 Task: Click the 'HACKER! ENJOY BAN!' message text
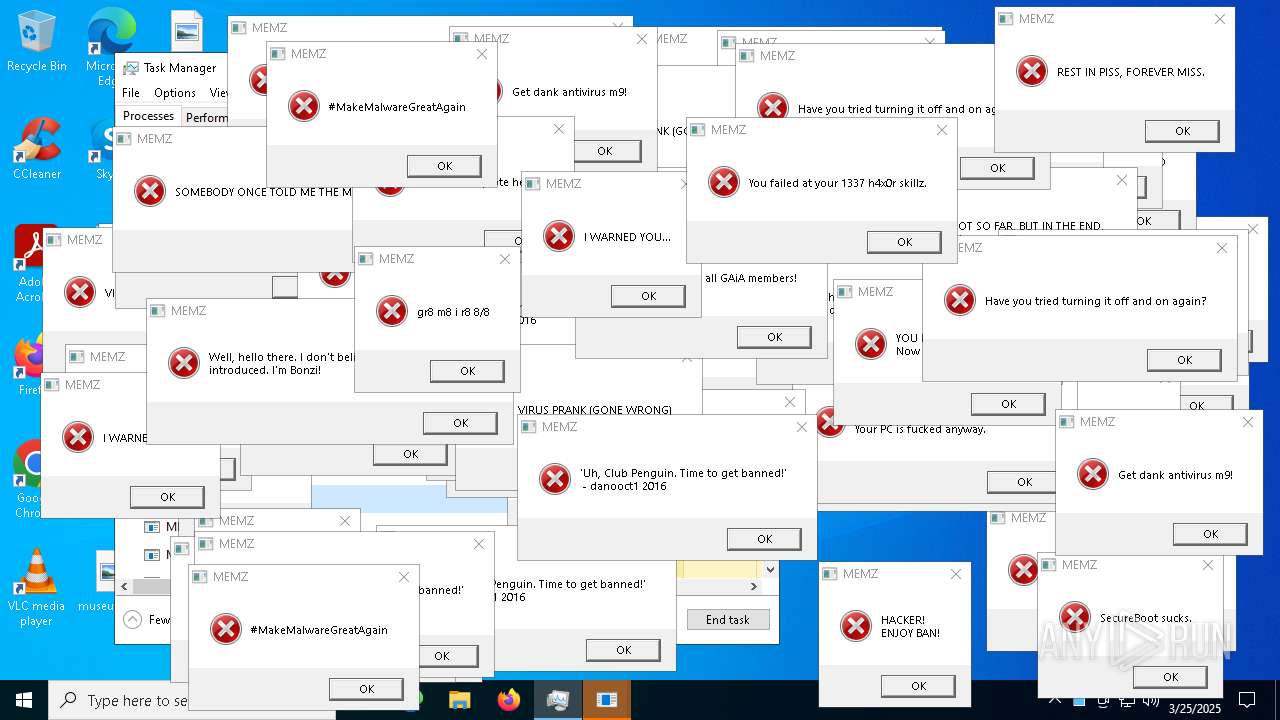[x=910, y=627]
